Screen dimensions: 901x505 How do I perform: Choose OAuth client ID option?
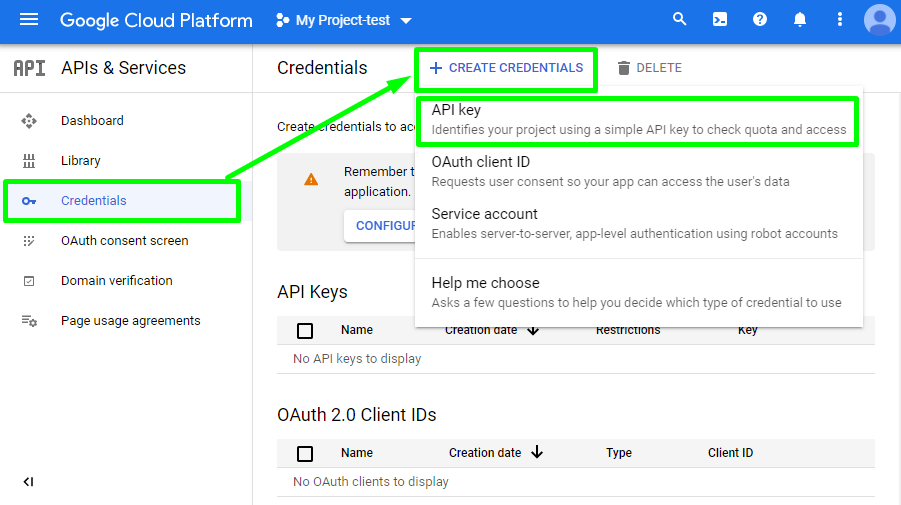[x=638, y=172]
